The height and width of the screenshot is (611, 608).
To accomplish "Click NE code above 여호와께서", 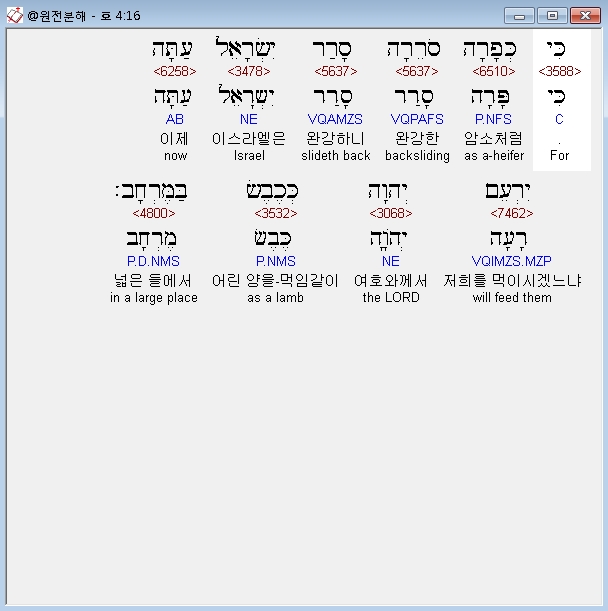I will coord(391,261).
